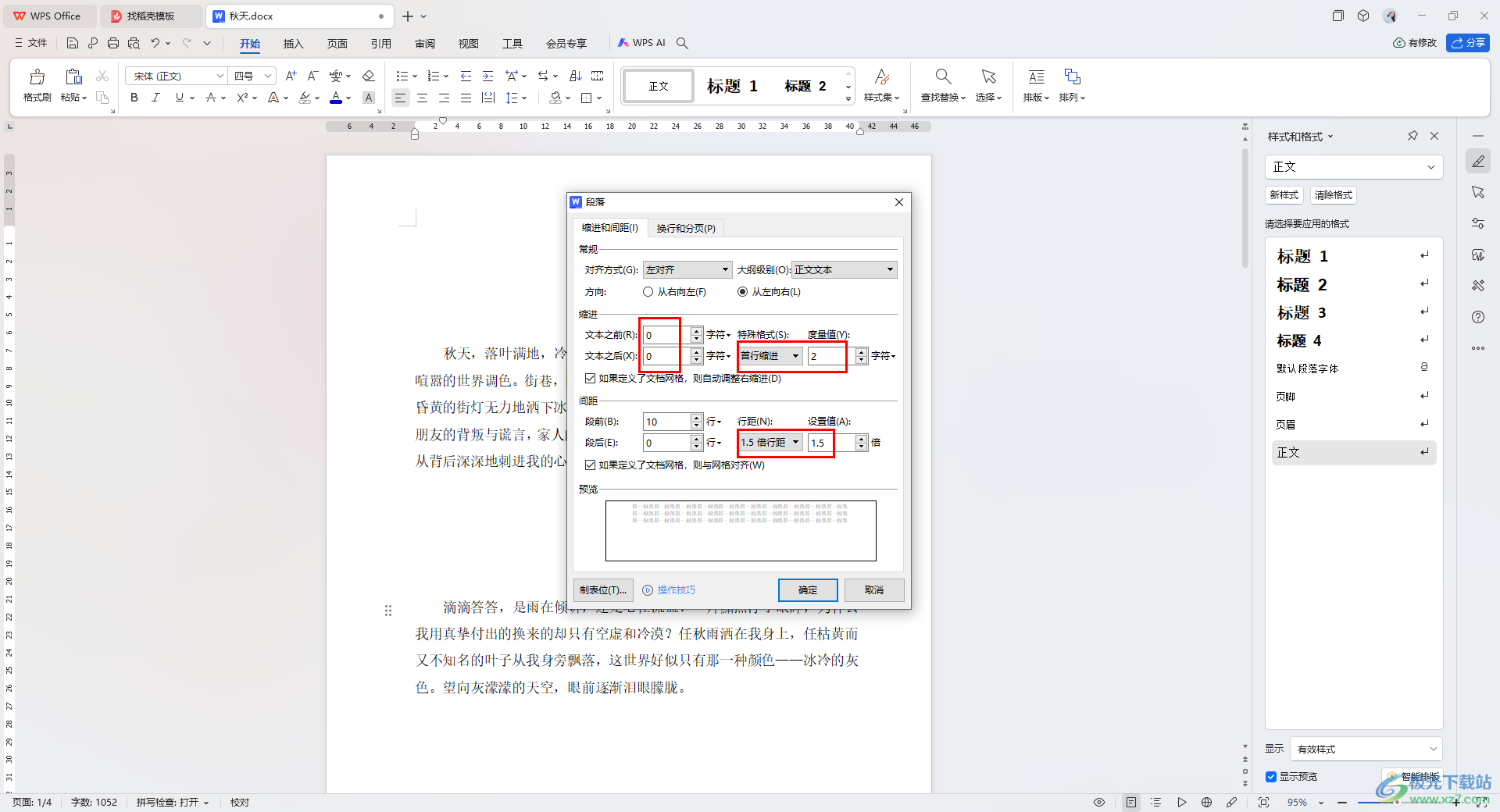Click the OK button in paragraph dialog
Viewport: 1500px width, 812px height.
(x=808, y=589)
